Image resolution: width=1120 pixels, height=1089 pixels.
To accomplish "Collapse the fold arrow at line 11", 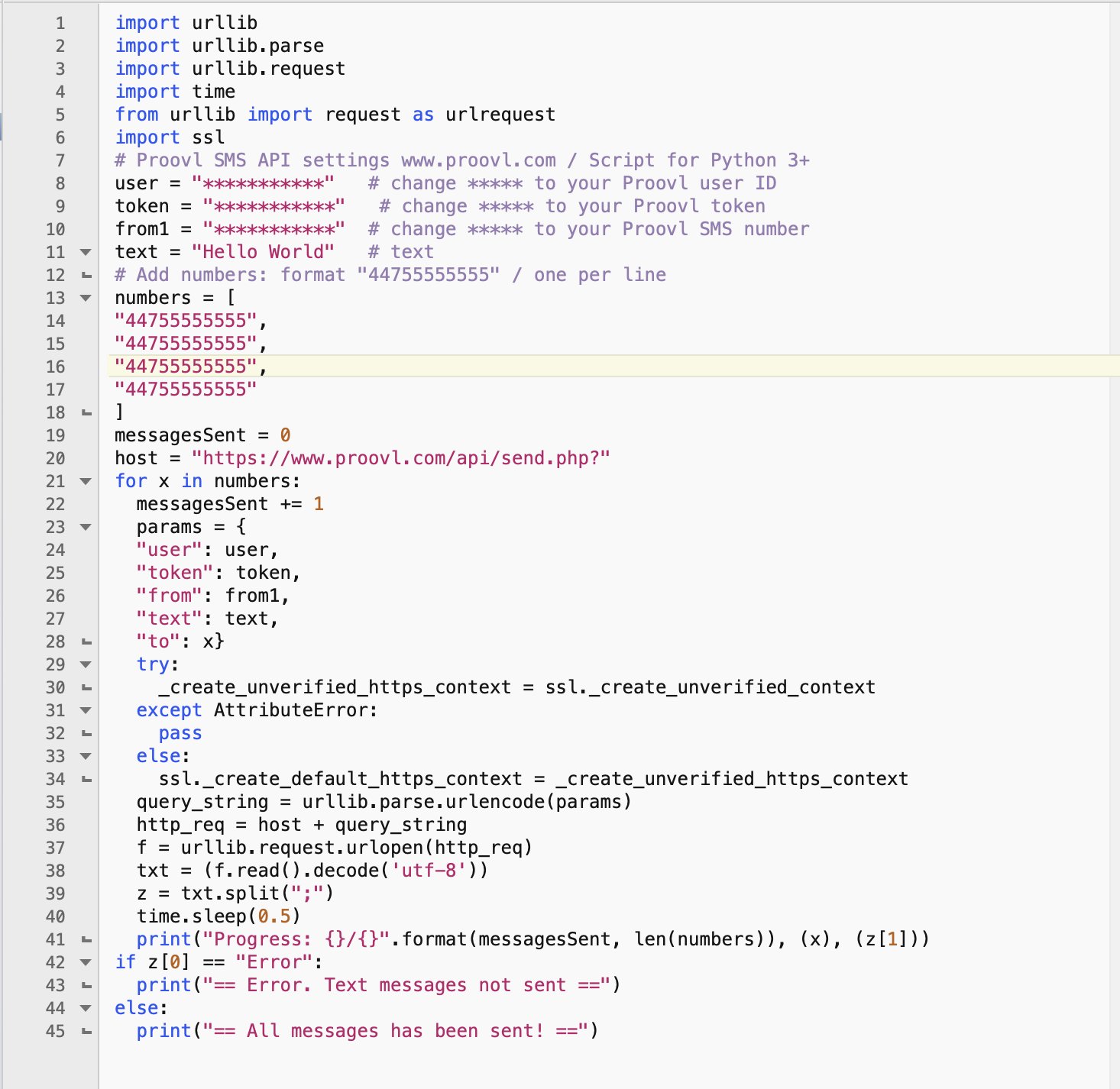I will click(86, 252).
